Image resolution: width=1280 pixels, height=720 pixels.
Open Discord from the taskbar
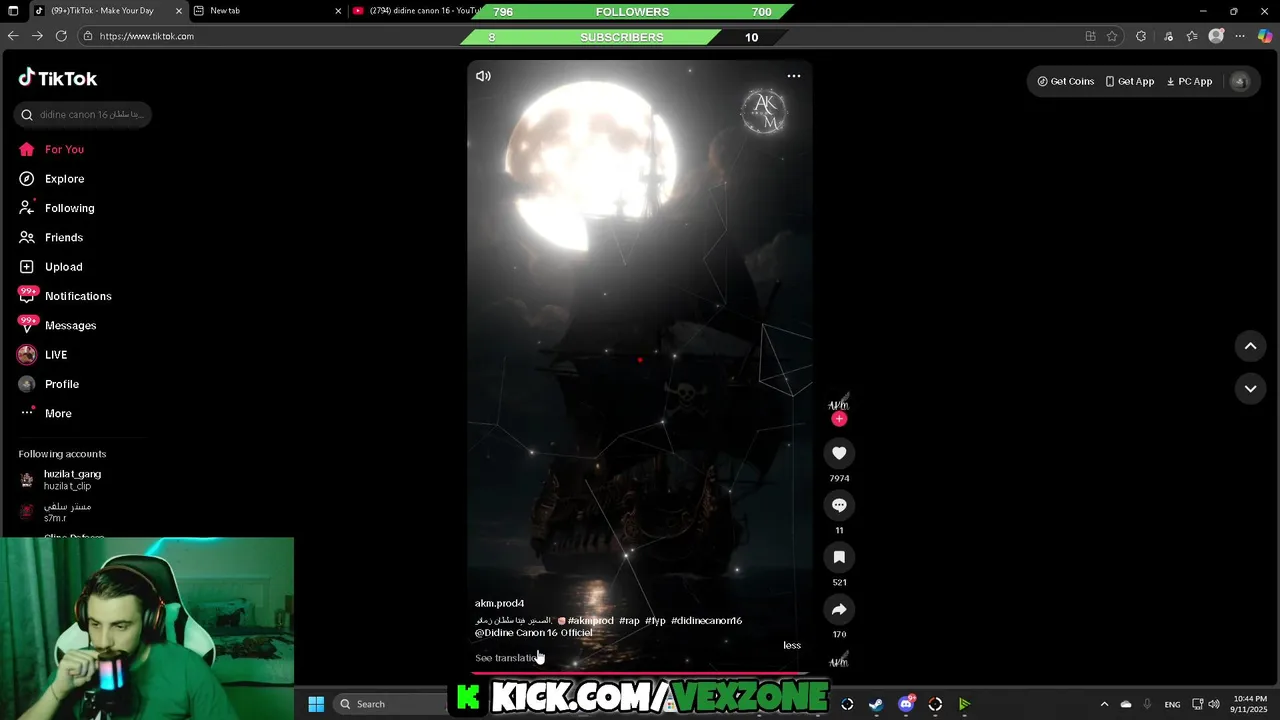click(906, 704)
